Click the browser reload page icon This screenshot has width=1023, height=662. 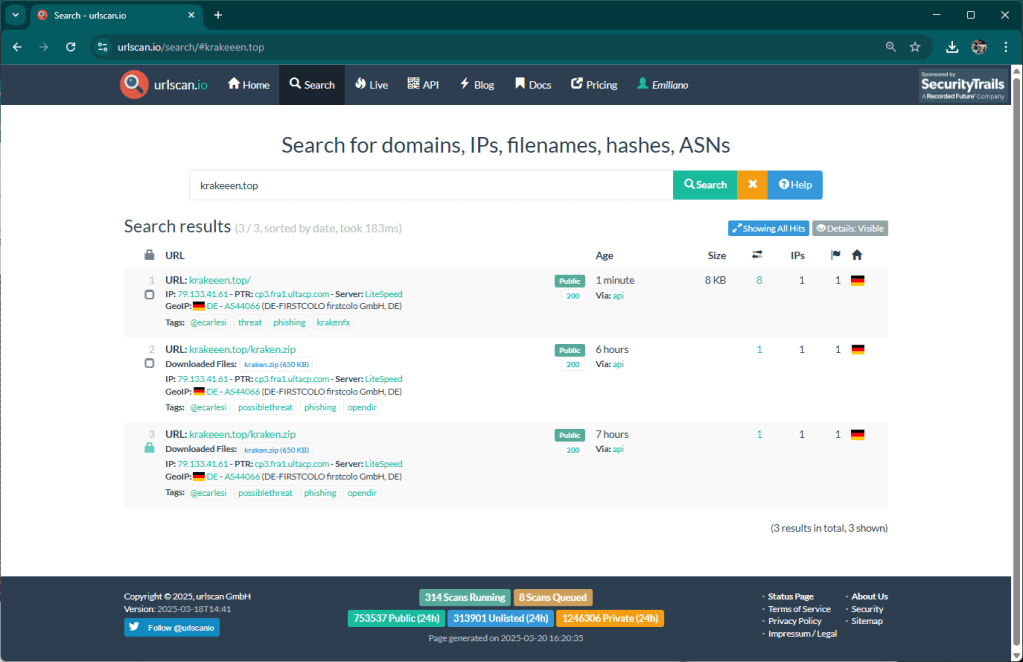pos(70,47)
